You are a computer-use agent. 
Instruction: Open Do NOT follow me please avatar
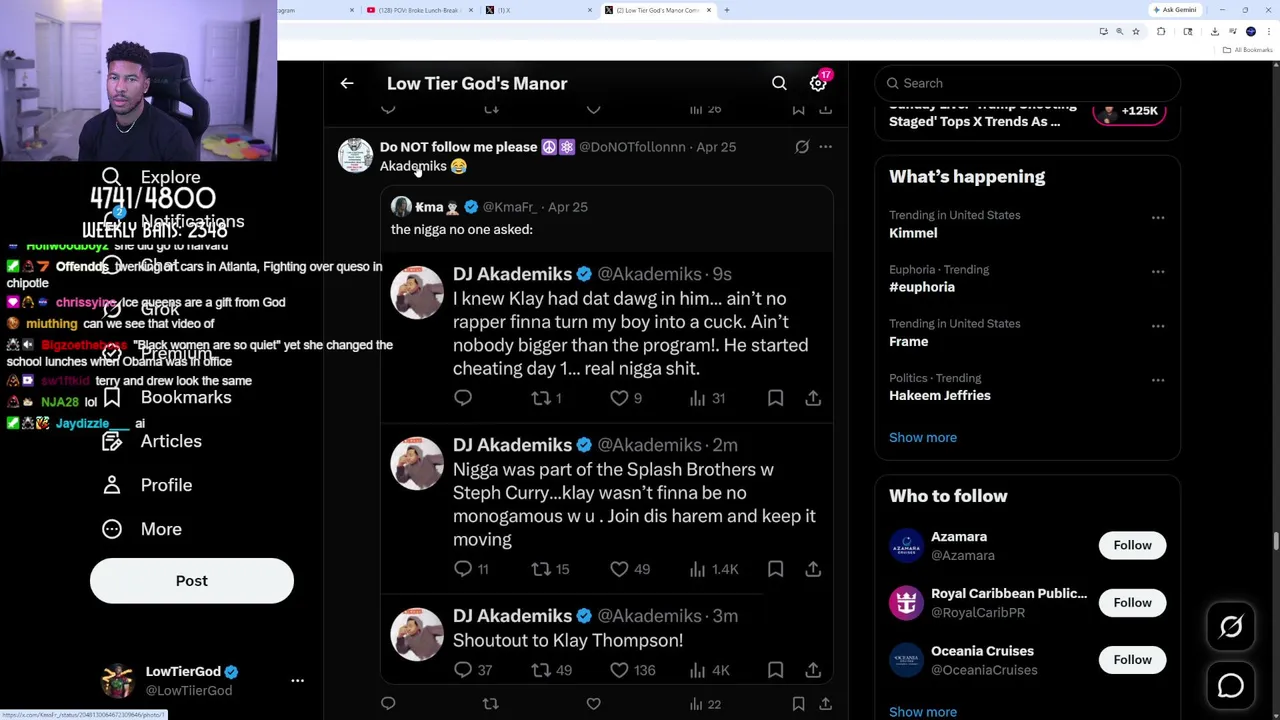(x=355, y=155)
